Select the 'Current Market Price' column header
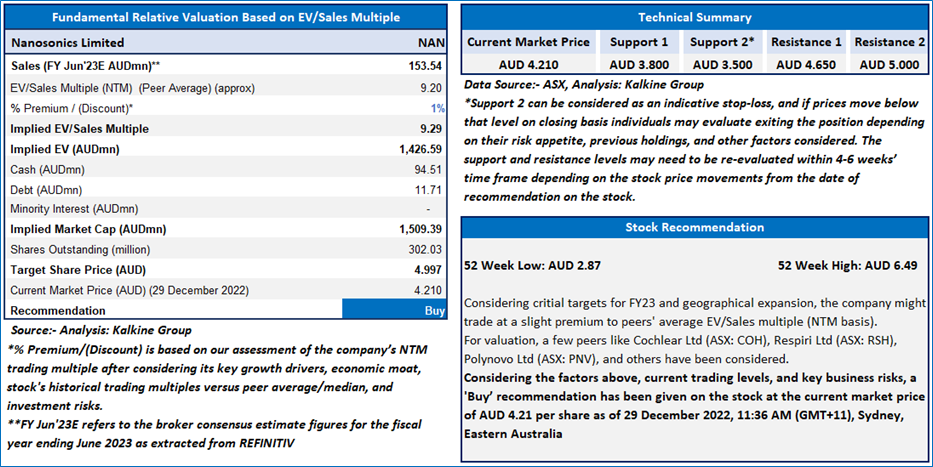This screenshot has height=467, width=933. [x=528, y=42]
